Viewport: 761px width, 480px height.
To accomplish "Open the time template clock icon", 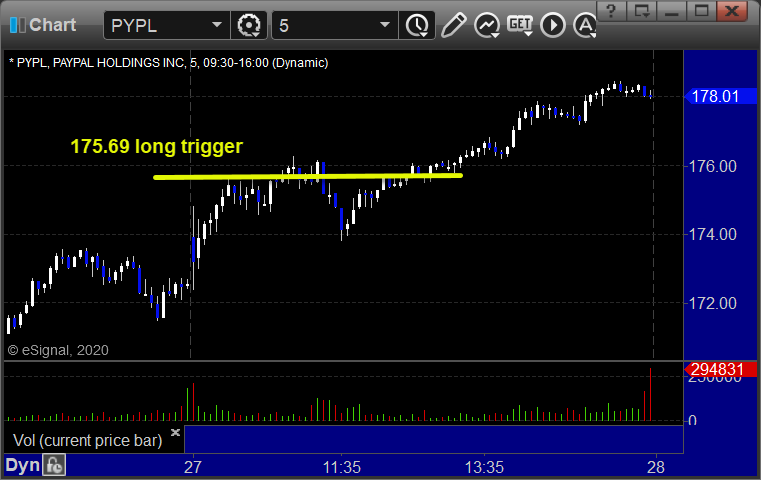I will pos(417,25).
